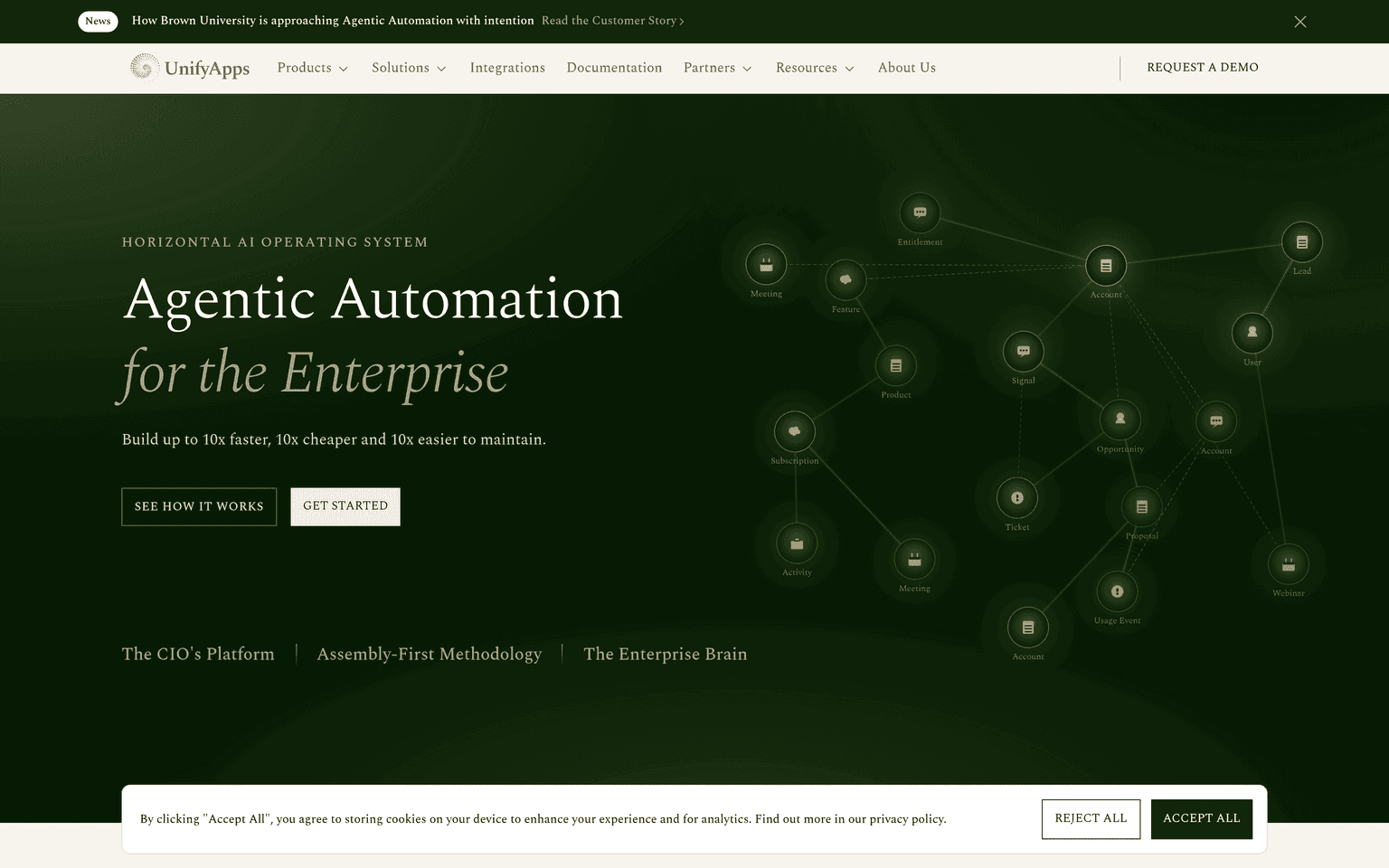
Task: Click the Meeting node beside Feature
Action: pyautogui.click(x=766, y=265)
